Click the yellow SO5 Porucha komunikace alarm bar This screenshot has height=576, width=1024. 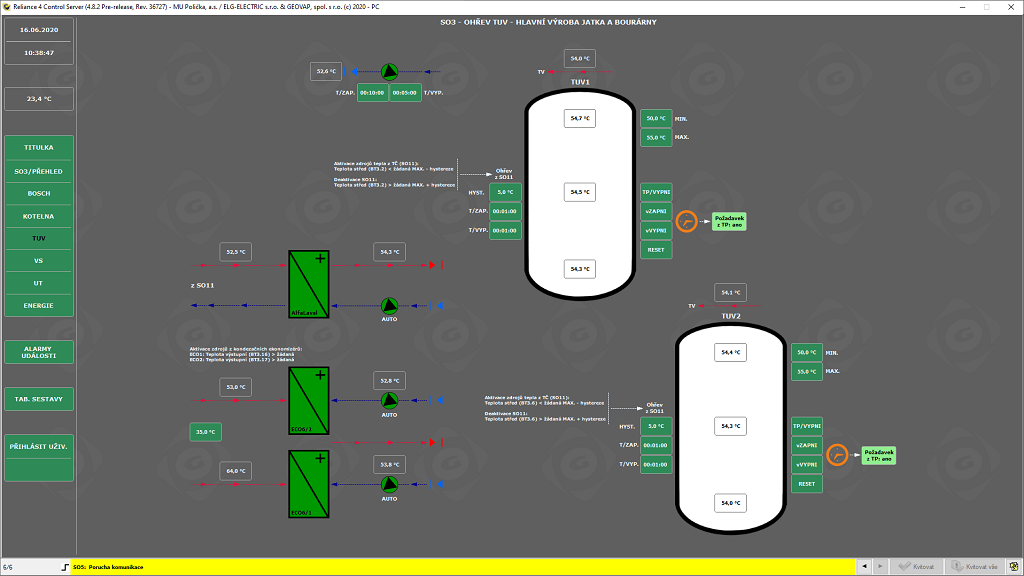[450, 567]
